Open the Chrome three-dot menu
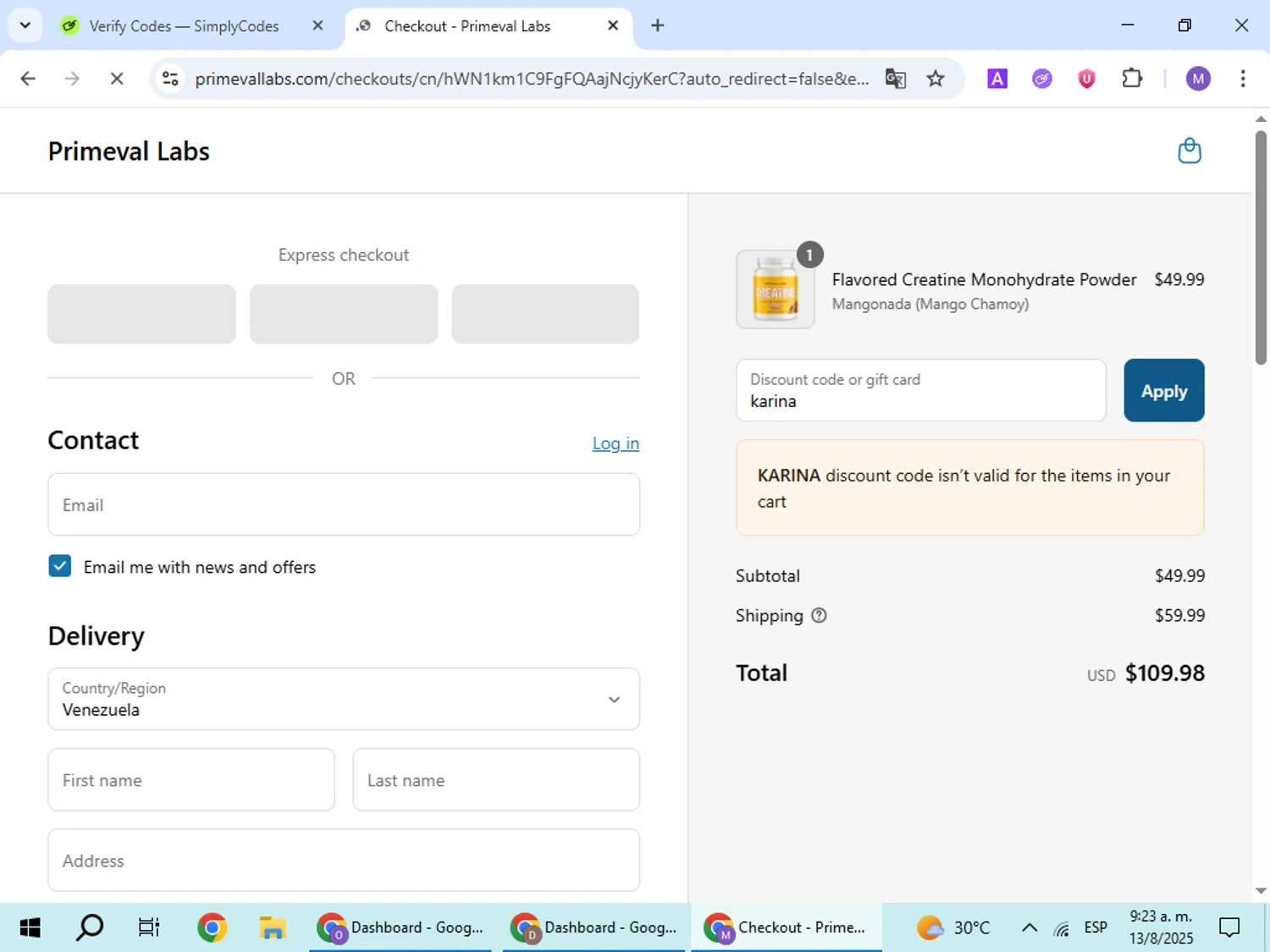Screen dimensions: 1270x952 click(1243, 79)
